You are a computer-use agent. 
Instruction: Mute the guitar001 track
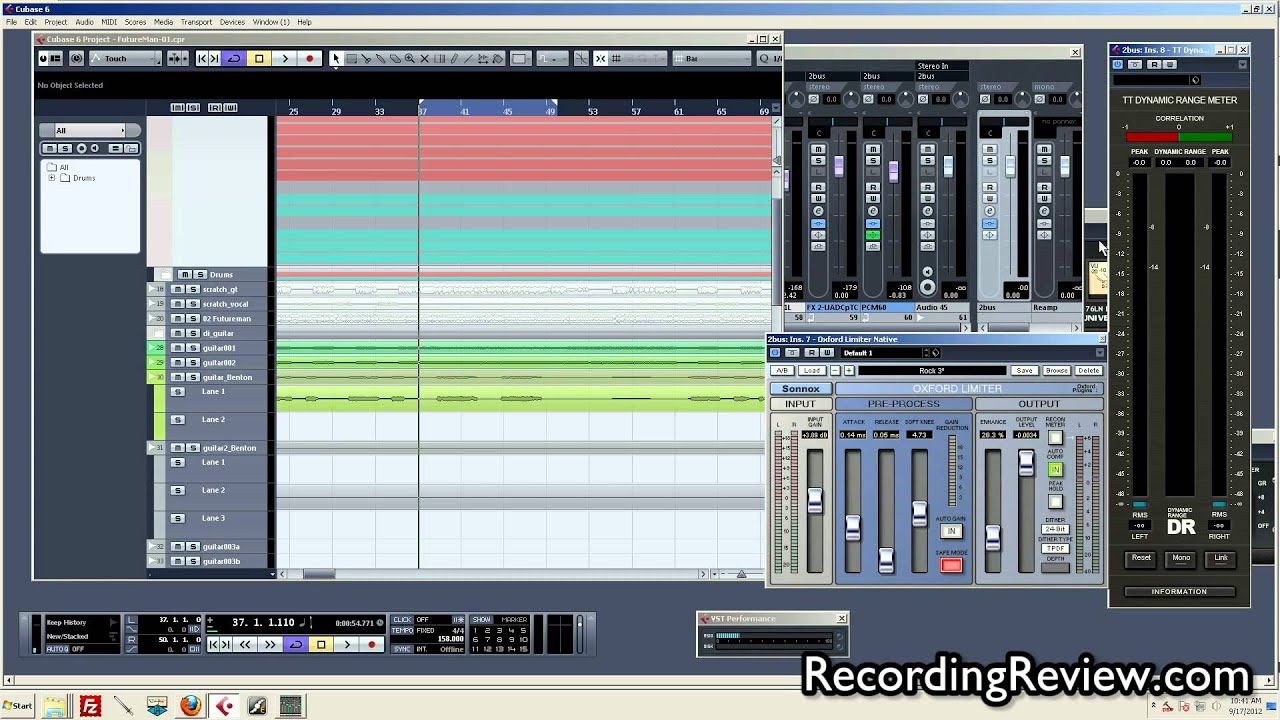tap(178, 348)
